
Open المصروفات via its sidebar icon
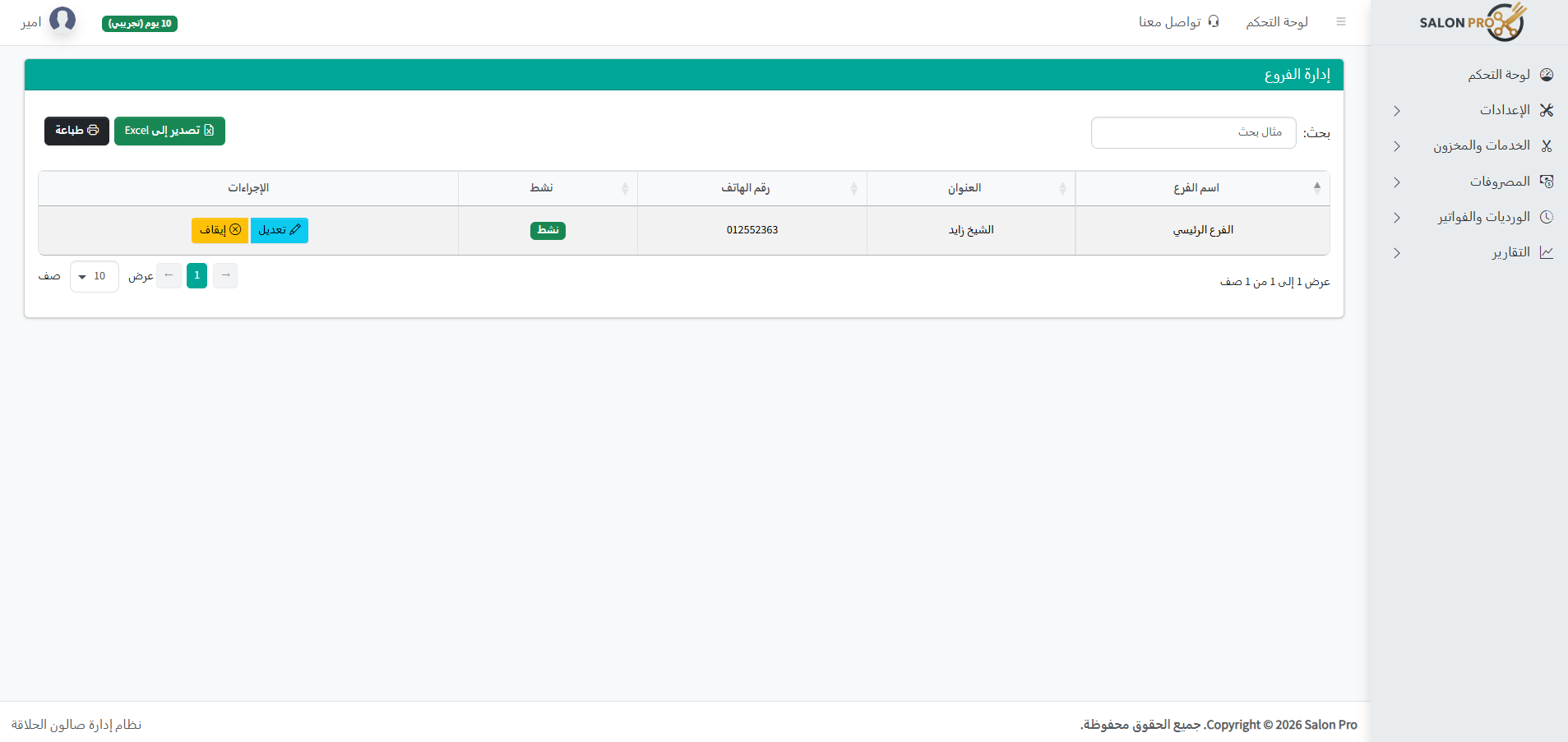(1546, 181)
